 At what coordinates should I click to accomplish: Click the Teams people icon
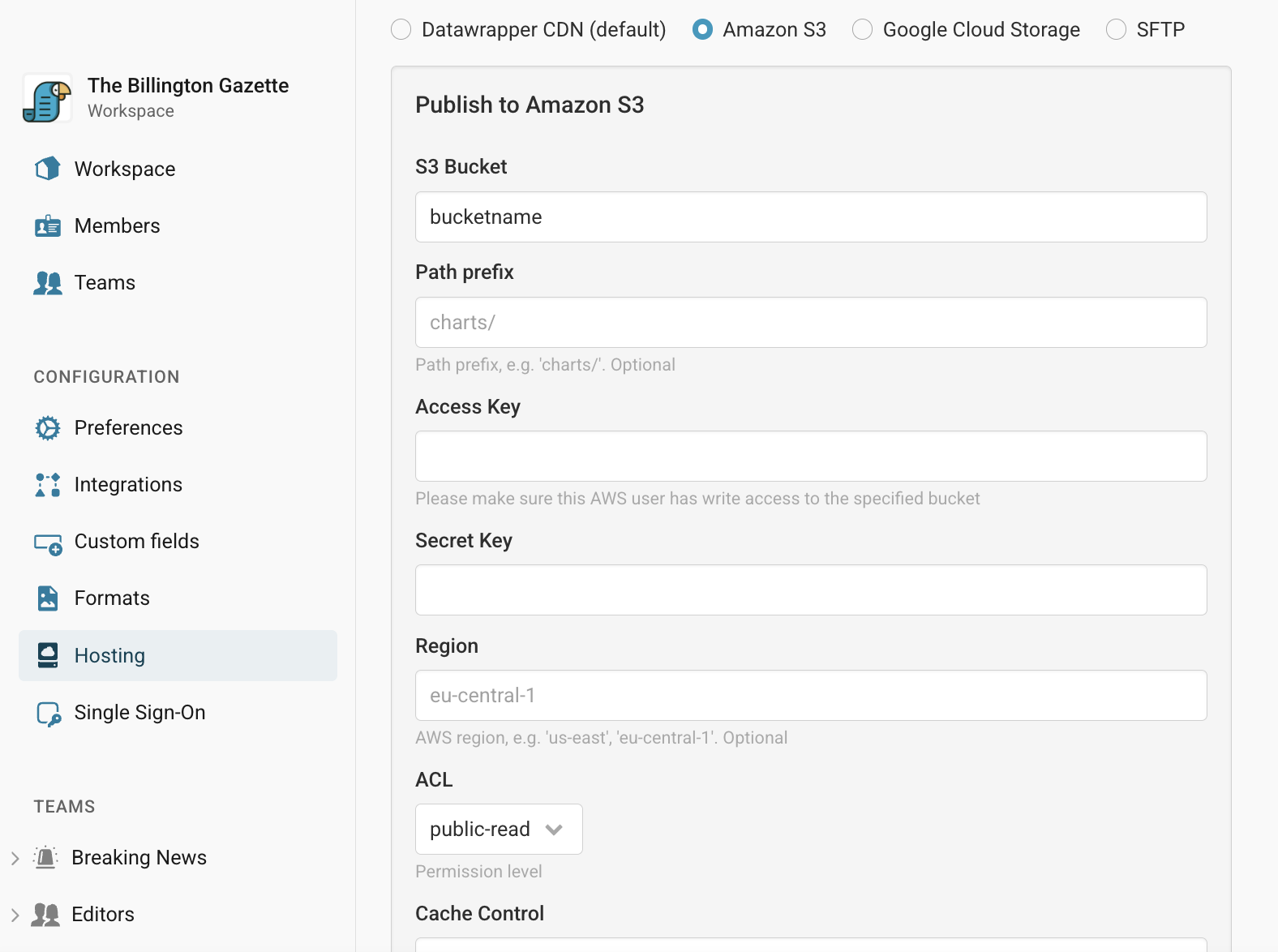point(48,283)
